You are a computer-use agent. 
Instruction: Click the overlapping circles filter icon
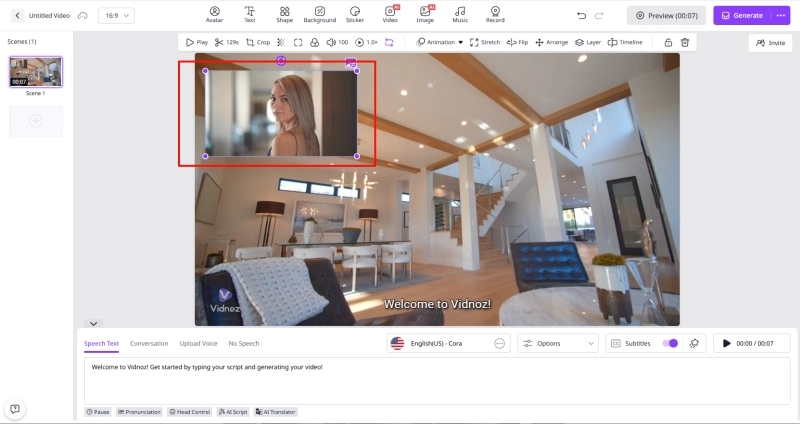point(315,42)
